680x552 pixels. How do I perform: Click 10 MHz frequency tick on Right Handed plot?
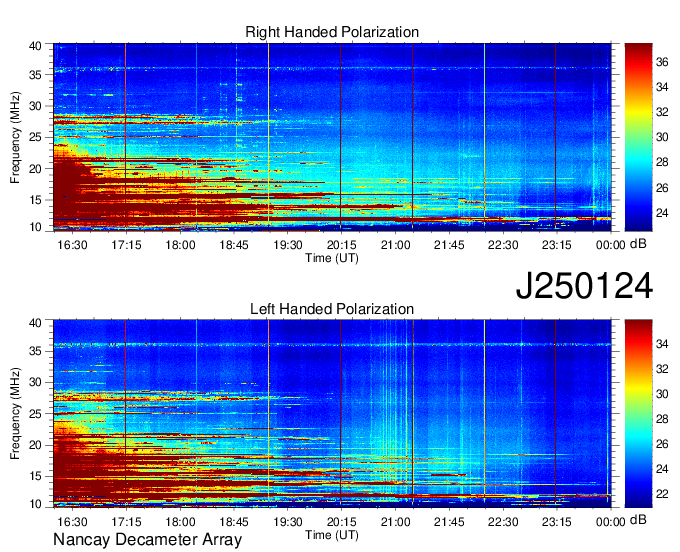(36, 226)
